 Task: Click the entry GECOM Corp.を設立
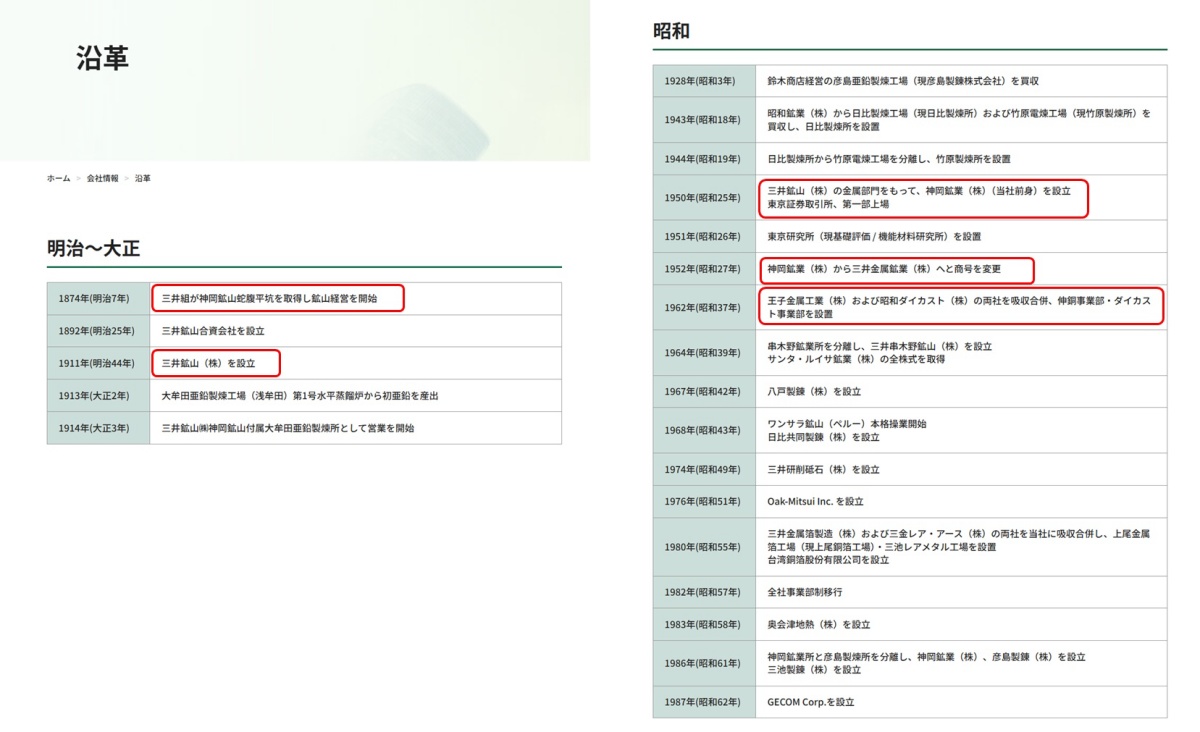coord(811,702)
